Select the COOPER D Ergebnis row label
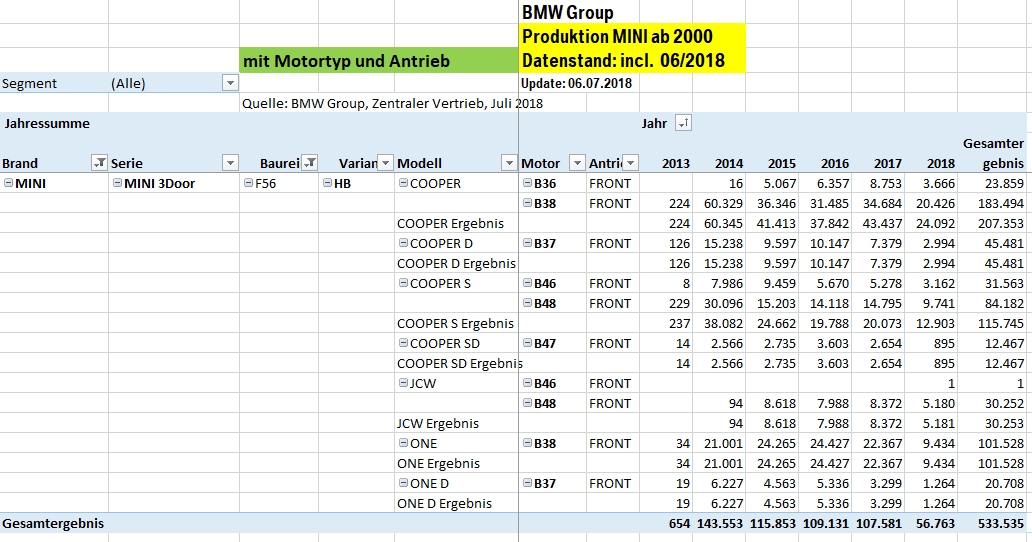This screenshot has width=1032, height=542. pyautogui.click(x=456, y=263)
